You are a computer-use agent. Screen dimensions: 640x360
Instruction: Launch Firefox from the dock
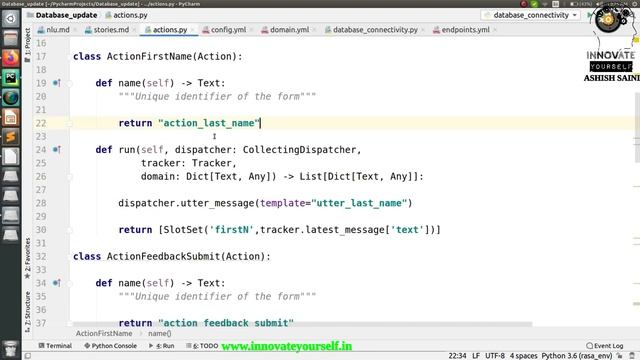pyautogui.click(x=11, y=58)
